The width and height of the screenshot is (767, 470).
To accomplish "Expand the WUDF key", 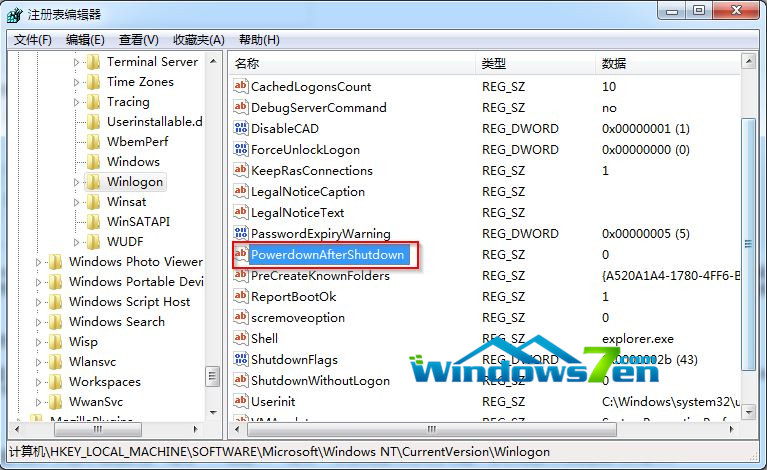I will point(76,242).
